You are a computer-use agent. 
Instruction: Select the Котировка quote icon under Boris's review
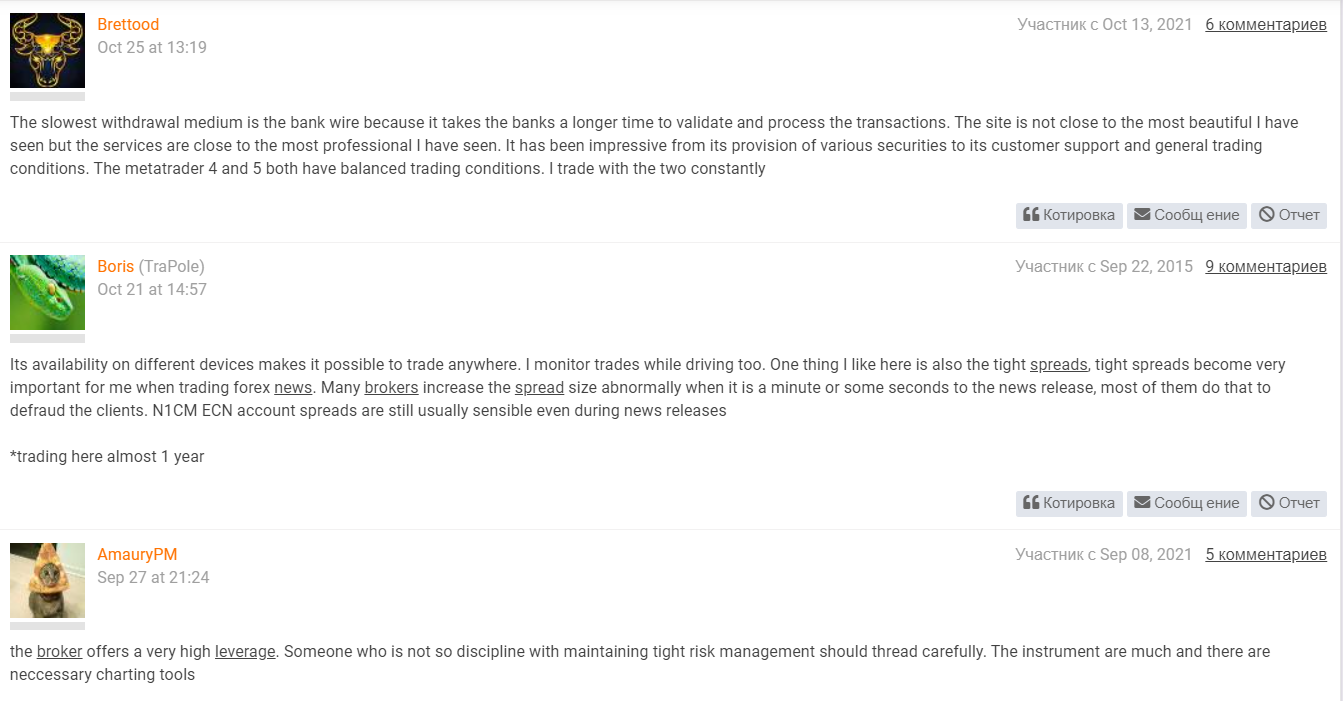[x=1034, y=503]
